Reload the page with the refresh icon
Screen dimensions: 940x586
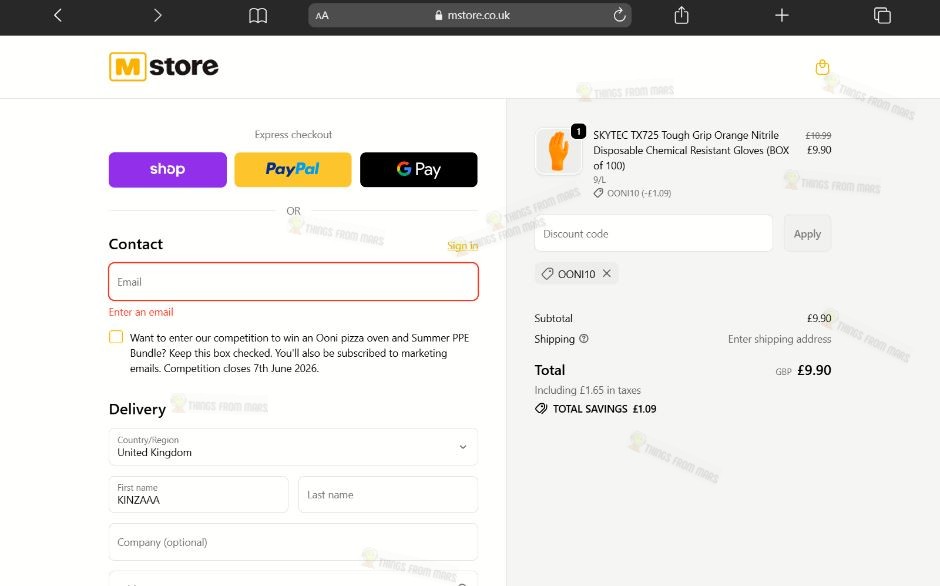click(619, 15)
